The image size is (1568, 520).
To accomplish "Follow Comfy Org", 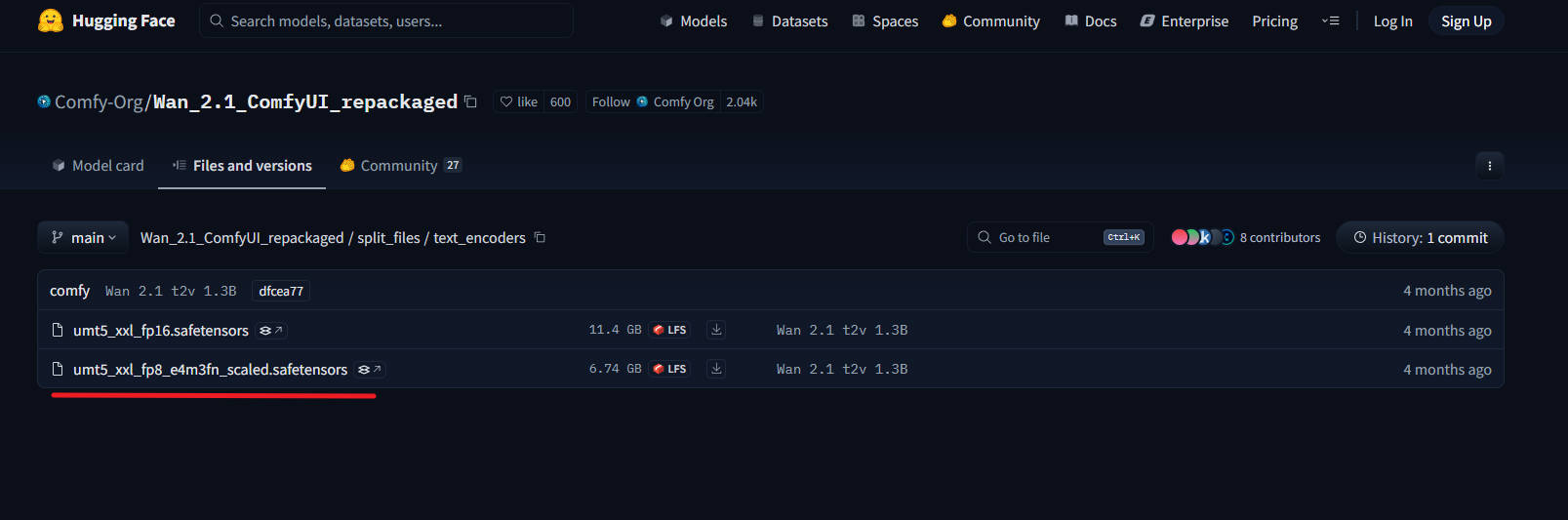I will tap(653, 101).
